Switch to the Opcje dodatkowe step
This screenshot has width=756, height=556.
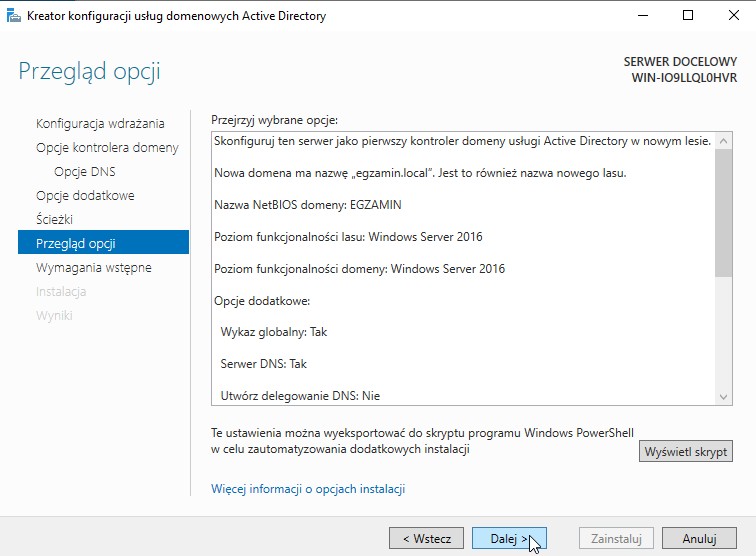[85, 196]
